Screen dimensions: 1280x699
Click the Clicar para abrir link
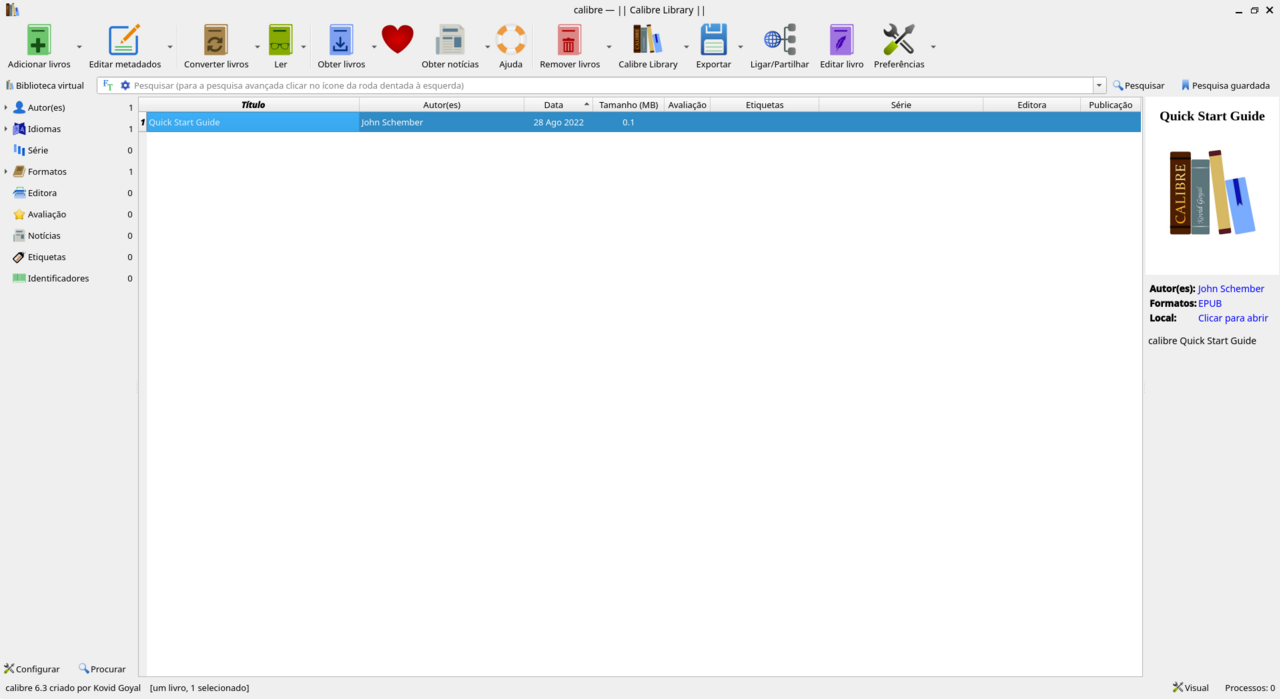point(1233,318)
